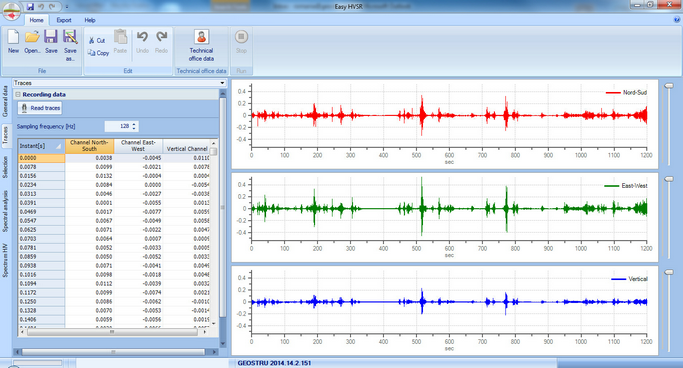Click quick access save icon in title bar

(x=30, y=7)
